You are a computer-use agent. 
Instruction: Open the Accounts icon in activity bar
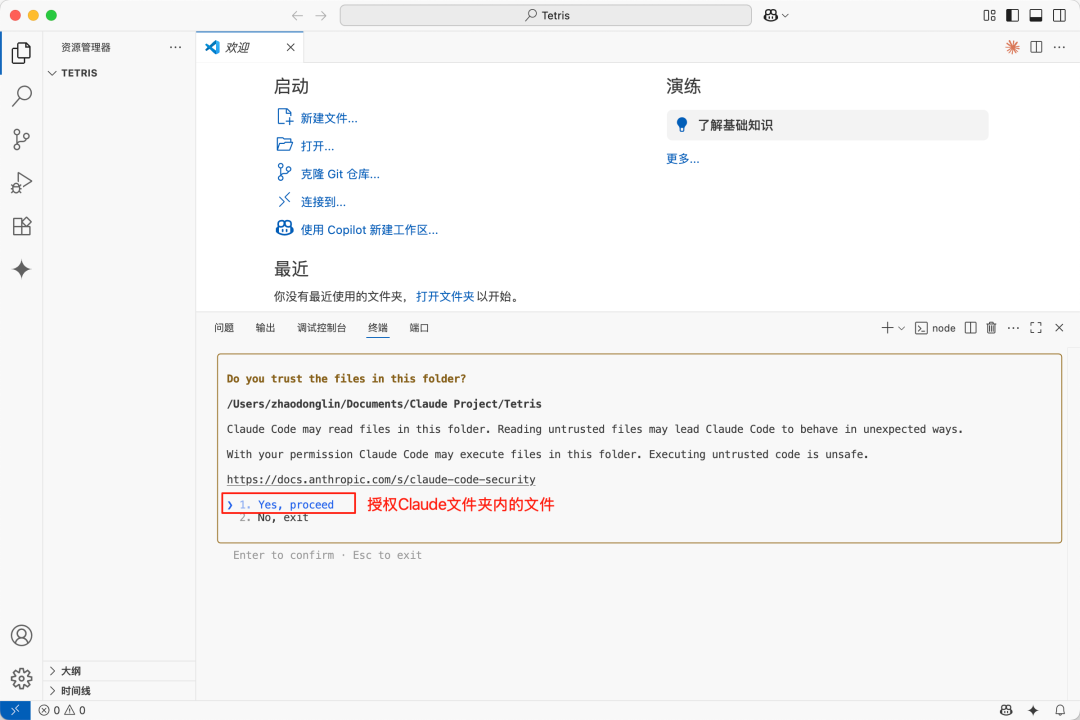point(21,635)
